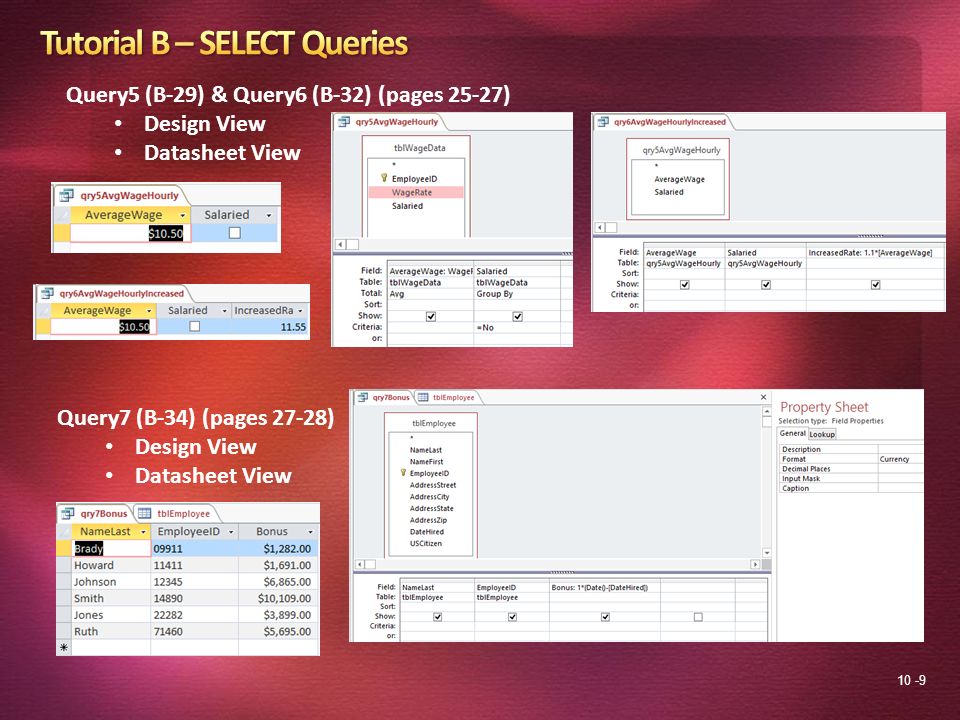Select the qry5AvgWageHourly design view tab
The width and height of the screenshot is (960, 720).
click(x=390, y=122)
